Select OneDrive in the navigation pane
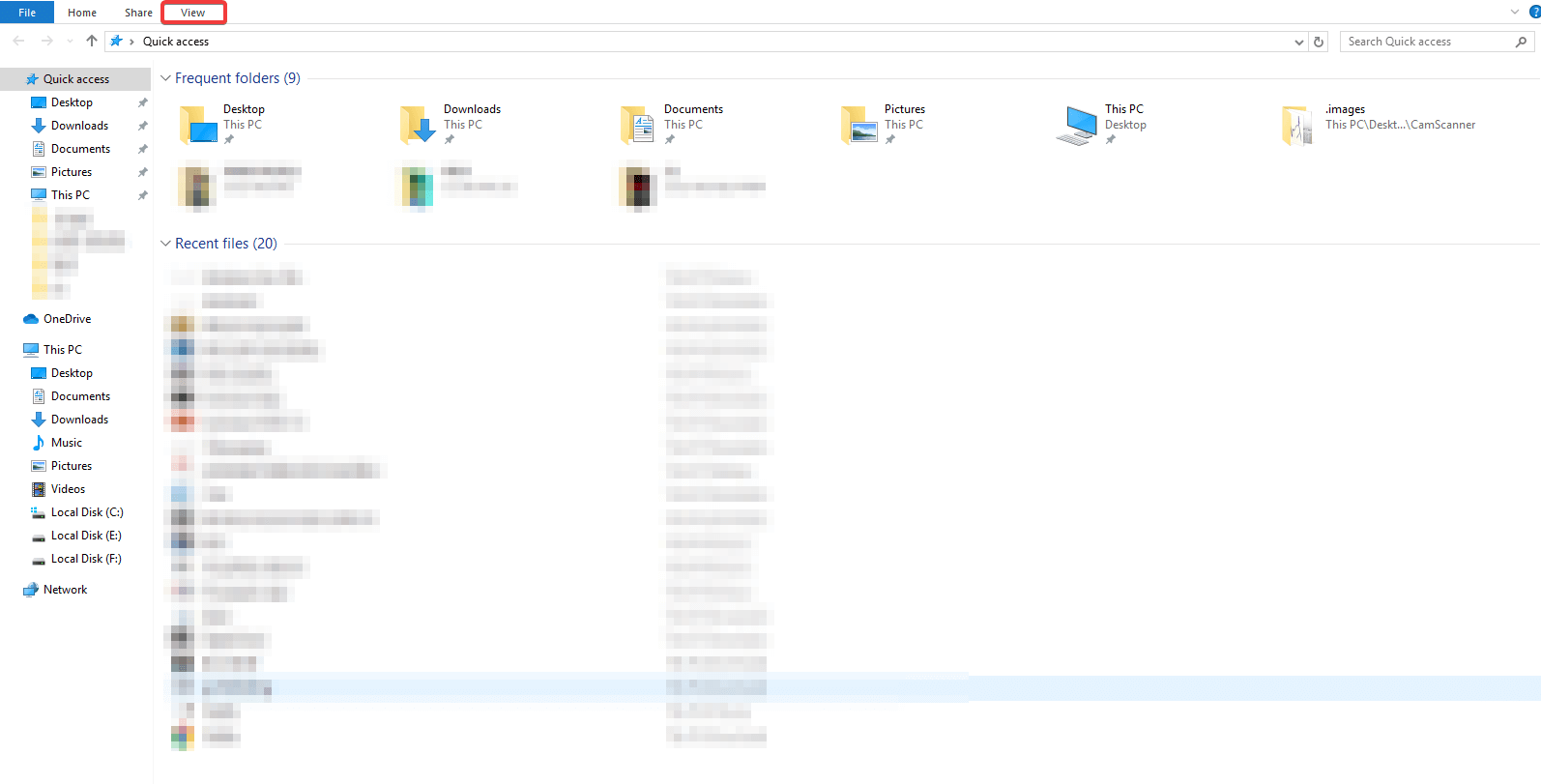The height and width of the screenshot is (784, 1541). pyautogui.click(x=67, y=319)
